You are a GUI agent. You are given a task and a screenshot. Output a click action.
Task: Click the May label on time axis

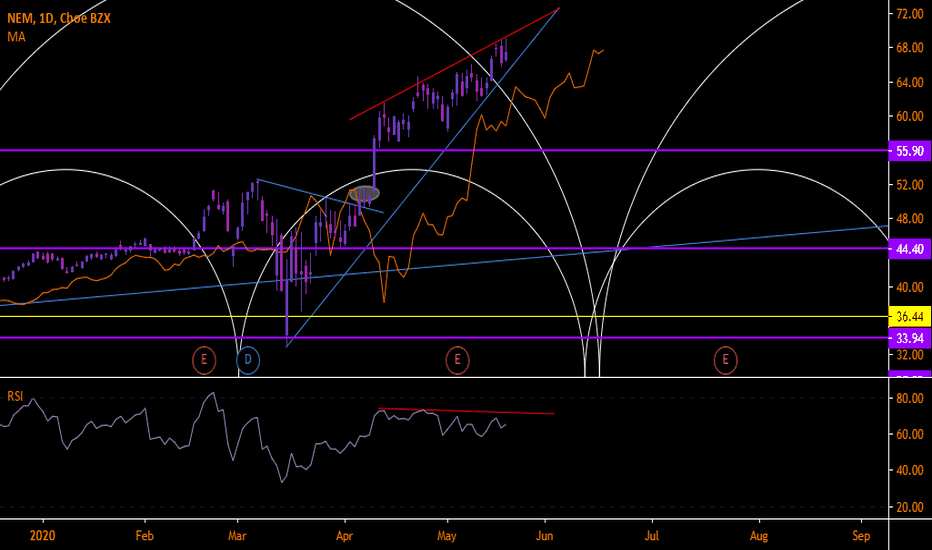click(446, 536)
